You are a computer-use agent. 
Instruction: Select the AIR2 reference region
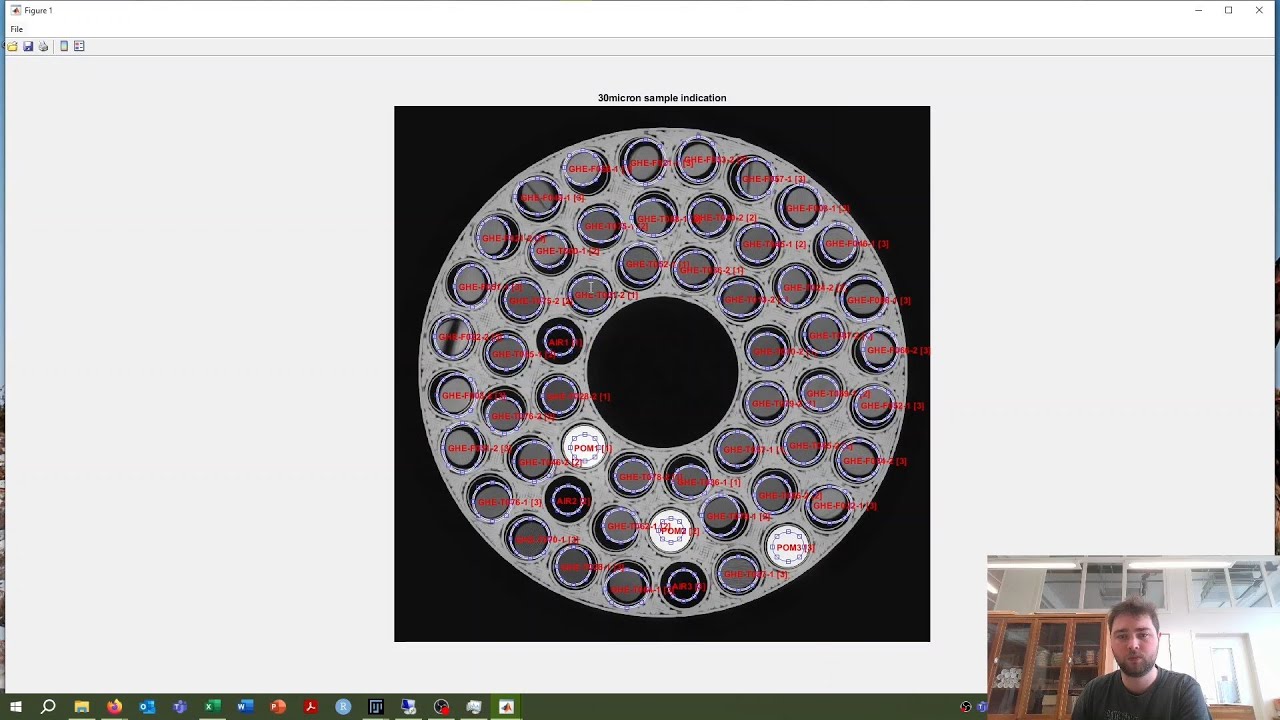click(x=568, y=501)
